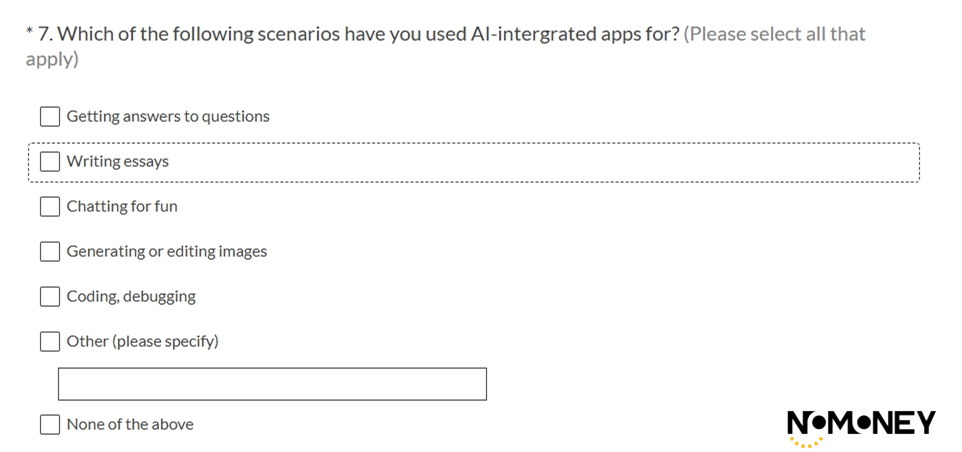
Task: Check the Coding, debugging option box
Action: (50, 296)
